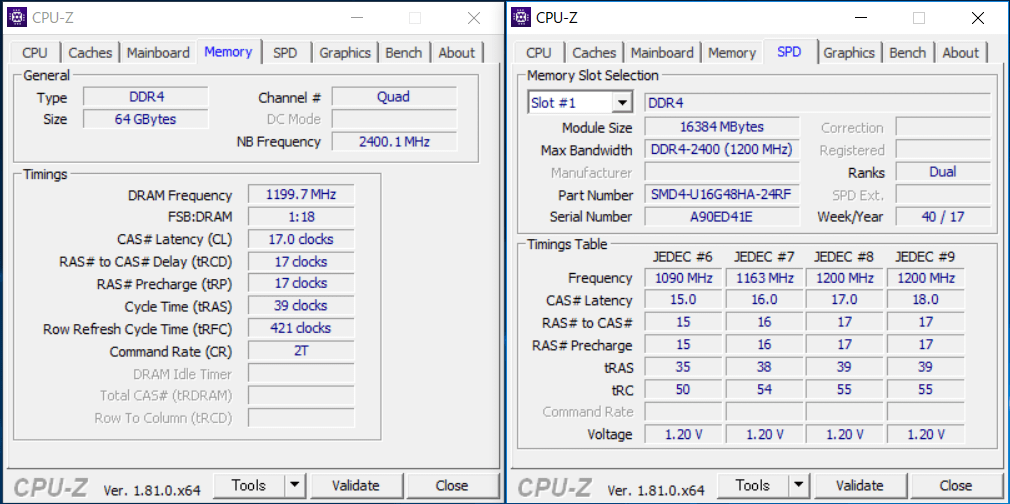The height and width of the screenshot is (504, 1010).
Task: Click Command Rate value 2T
Action: click(x=301, y=351)
